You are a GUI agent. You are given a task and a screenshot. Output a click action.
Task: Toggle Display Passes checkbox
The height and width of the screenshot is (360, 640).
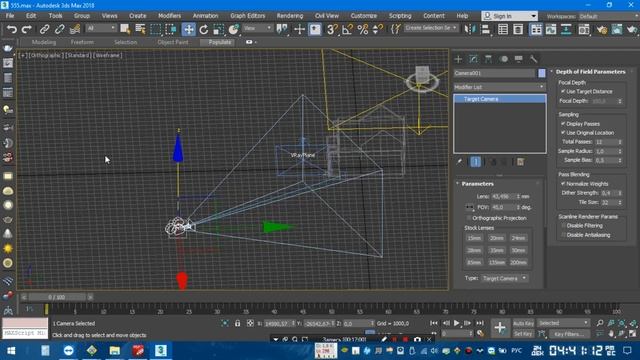(x=563, y=123)
